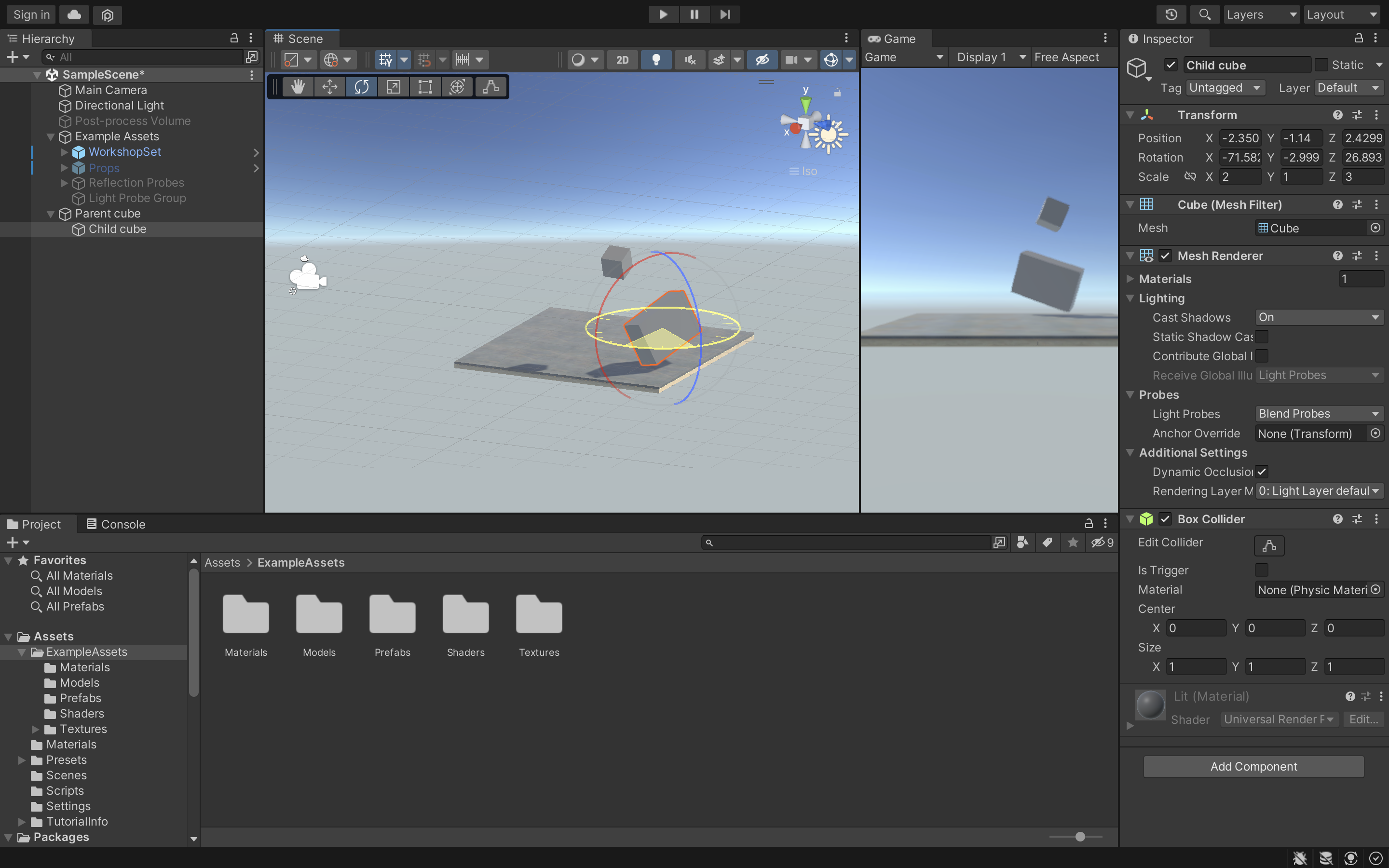Viewport: 1389px width, 868px height.
Task: Toggle Box Collider enabled checkbox
Action: coord(1165,519)
